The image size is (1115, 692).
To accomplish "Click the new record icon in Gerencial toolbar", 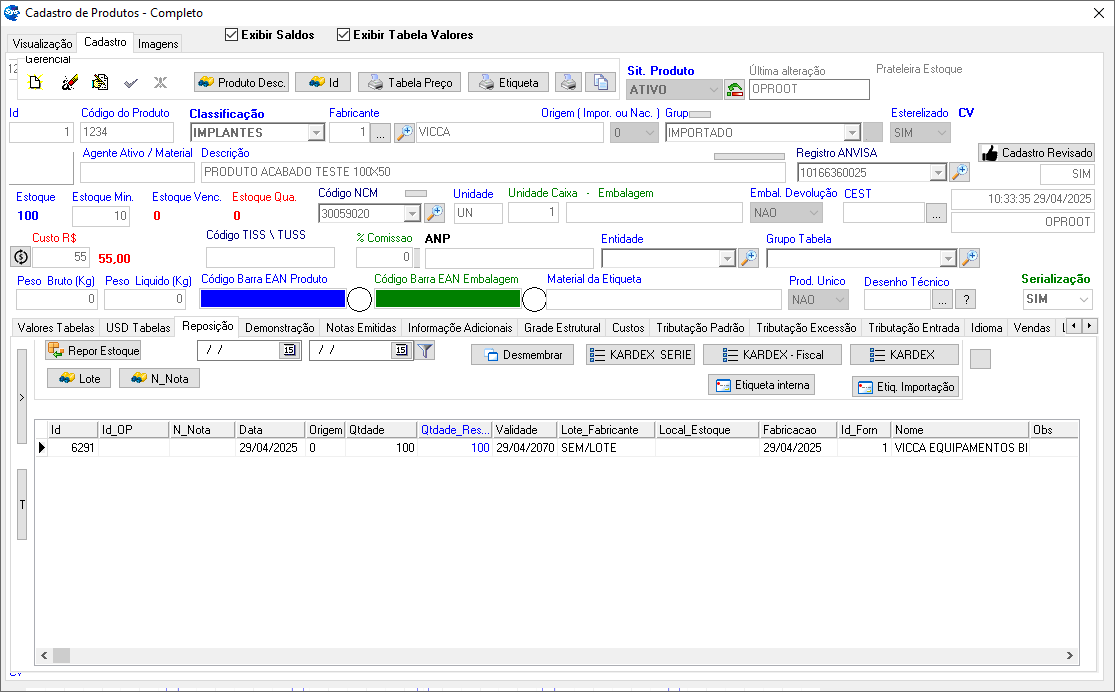I will (35, 83).
